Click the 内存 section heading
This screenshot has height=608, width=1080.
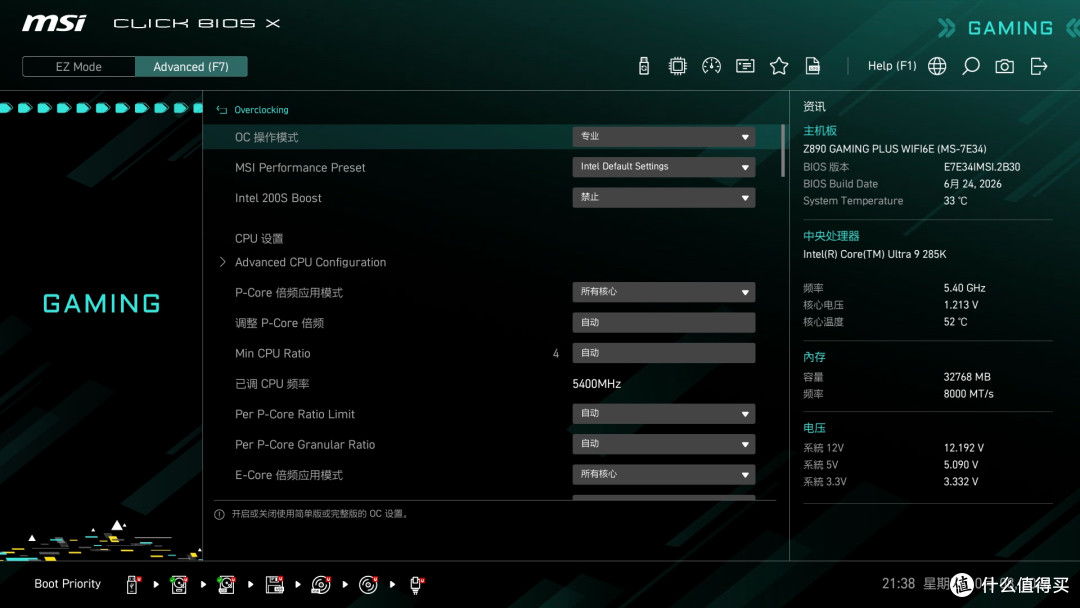[x=814, y=357]
